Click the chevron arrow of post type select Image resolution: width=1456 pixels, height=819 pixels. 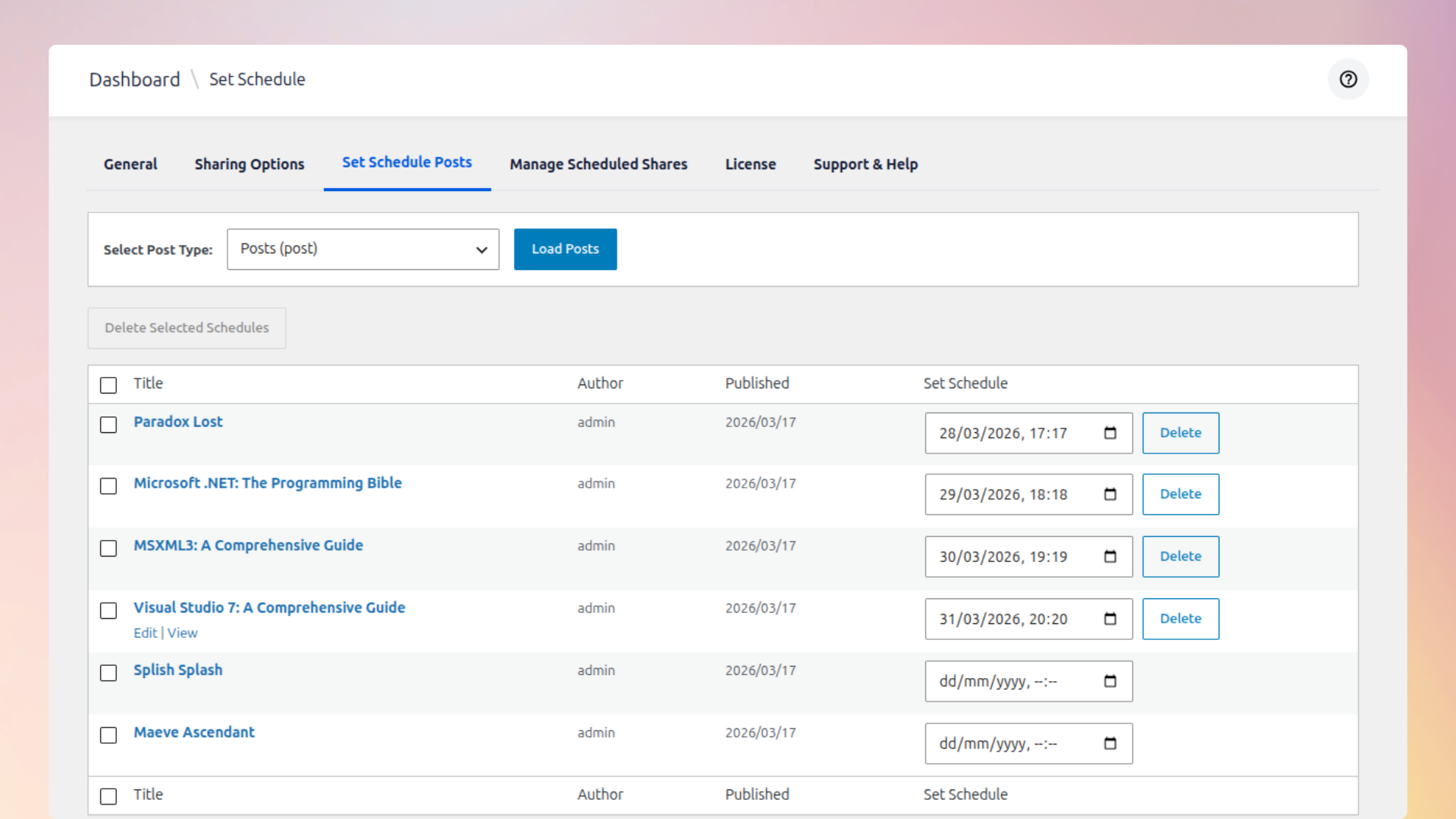(x=482, y=249)
